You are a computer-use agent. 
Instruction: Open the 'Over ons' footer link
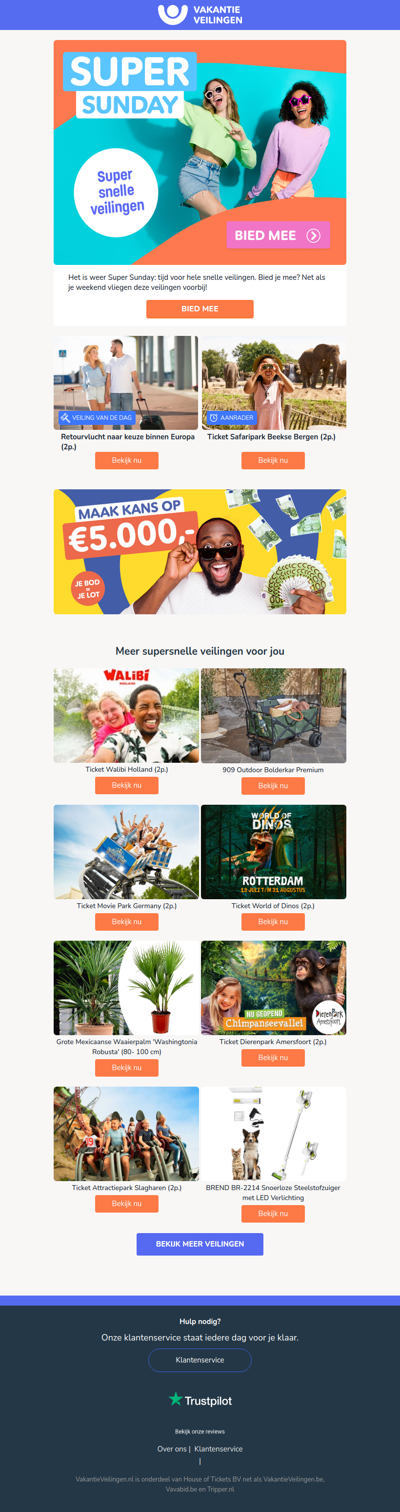coord(172,1448)
